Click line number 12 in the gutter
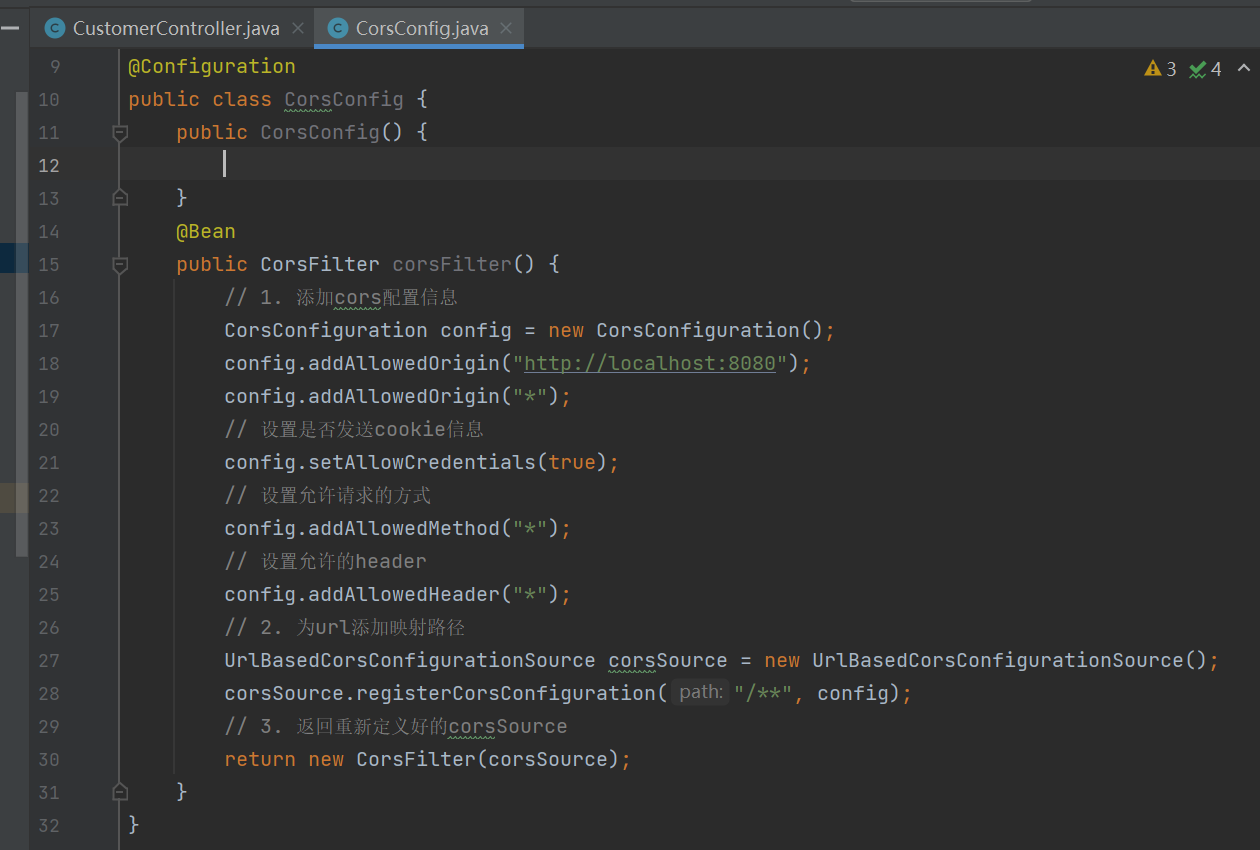The width and height of the screenshot is (1260, 850). (x=49, y=166)
